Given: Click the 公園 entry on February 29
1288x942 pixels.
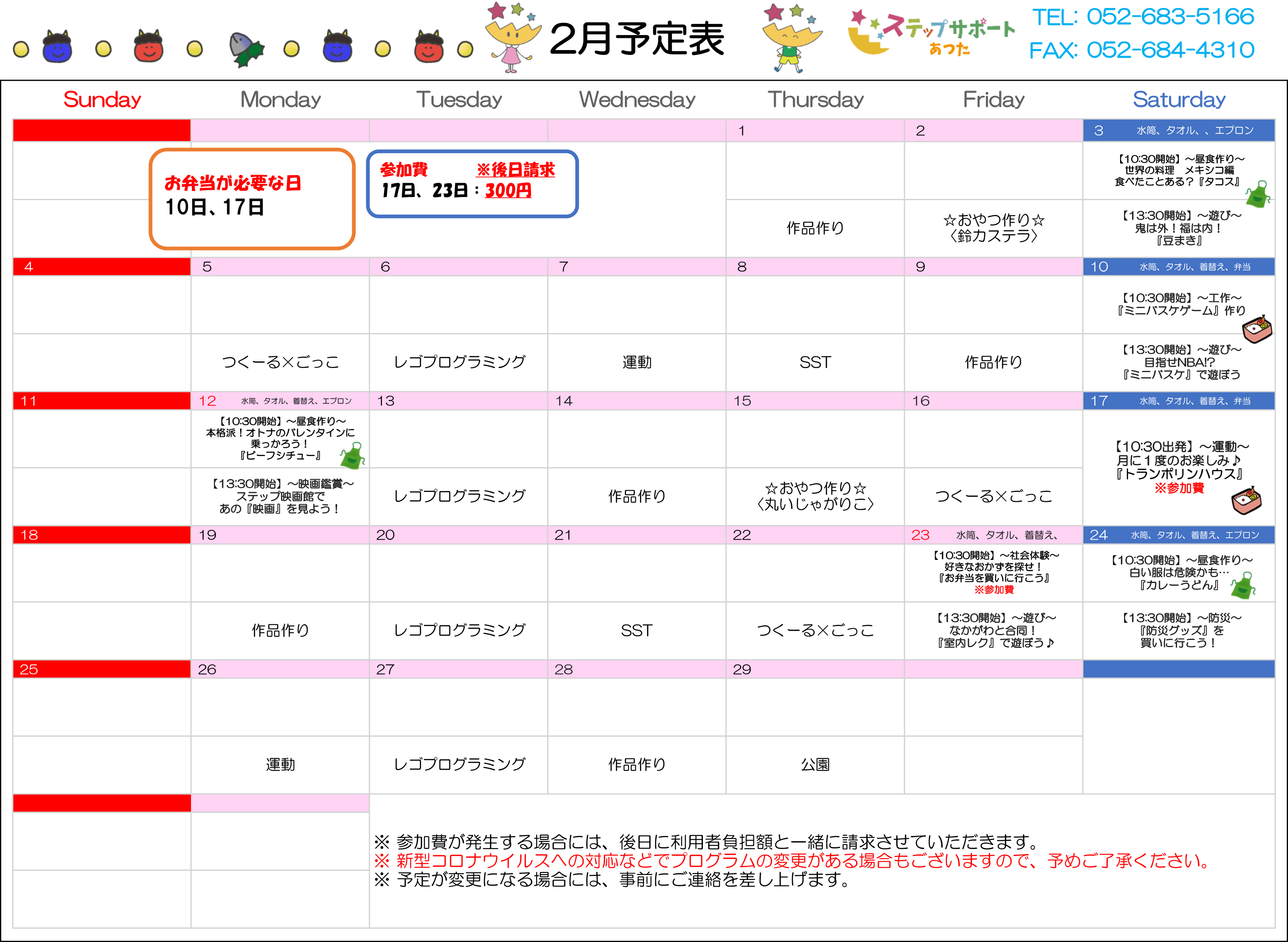Looking at the screenshot, I should [x=815, y=765].
